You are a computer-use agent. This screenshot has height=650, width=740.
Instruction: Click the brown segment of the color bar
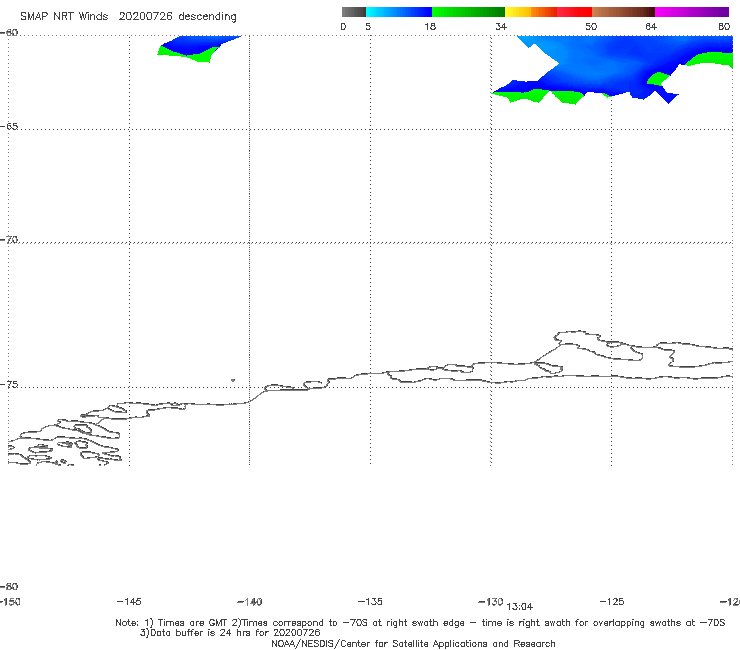tap(623, 12)
